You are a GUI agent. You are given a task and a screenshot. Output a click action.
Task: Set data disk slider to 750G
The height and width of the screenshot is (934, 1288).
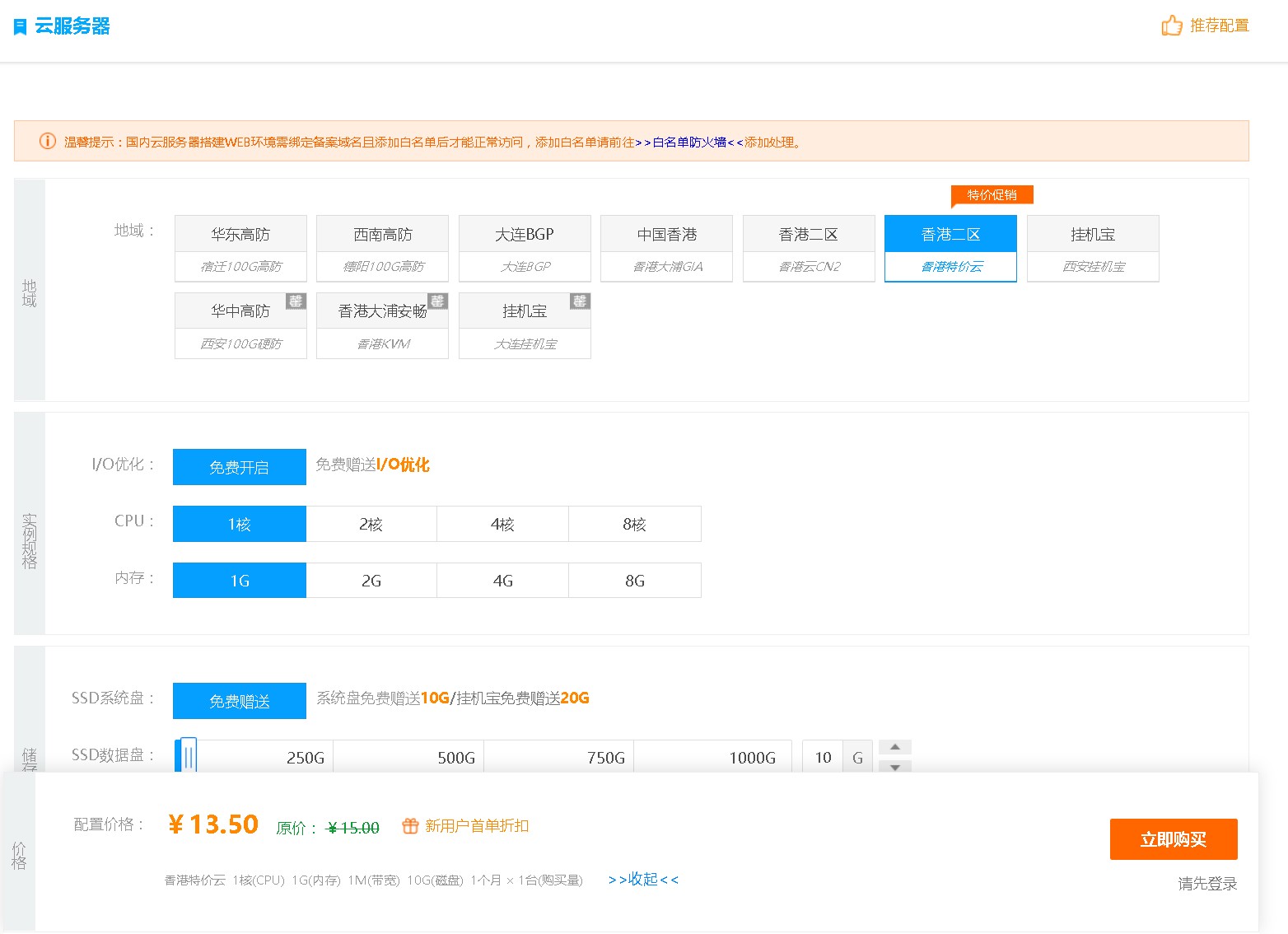pos(606,758)
